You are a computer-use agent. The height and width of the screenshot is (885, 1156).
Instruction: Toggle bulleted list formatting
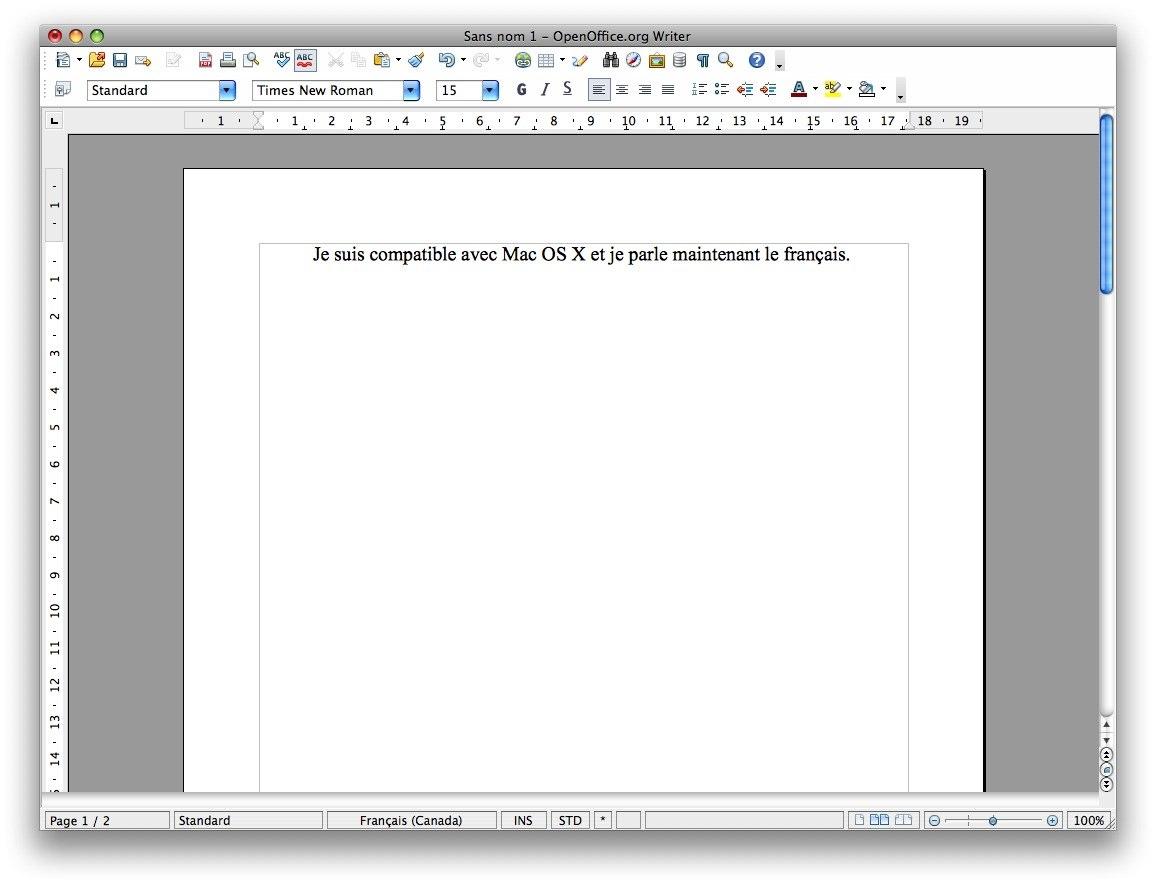pyautogui.click(x=722, y=90)
